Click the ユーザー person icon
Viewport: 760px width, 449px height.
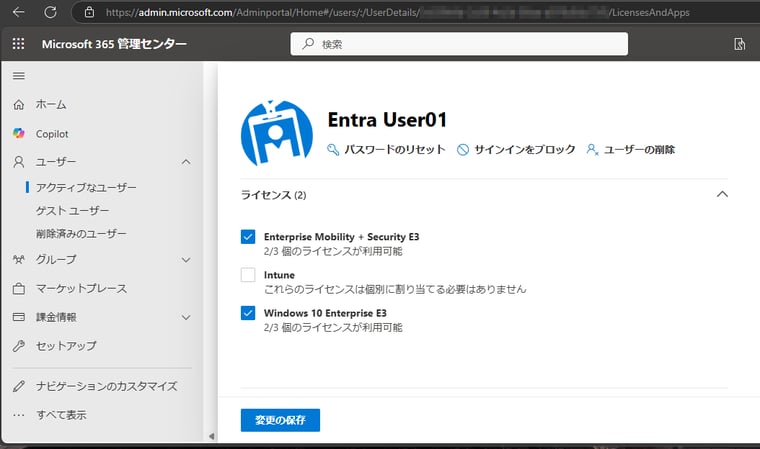click(19, 161)
